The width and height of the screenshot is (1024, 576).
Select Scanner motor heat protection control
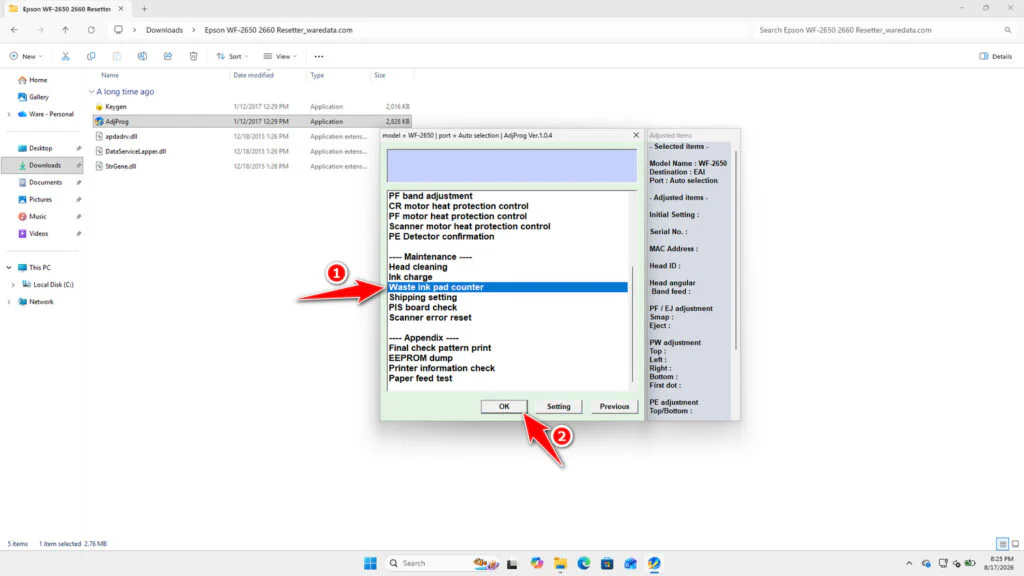(470, 227)
